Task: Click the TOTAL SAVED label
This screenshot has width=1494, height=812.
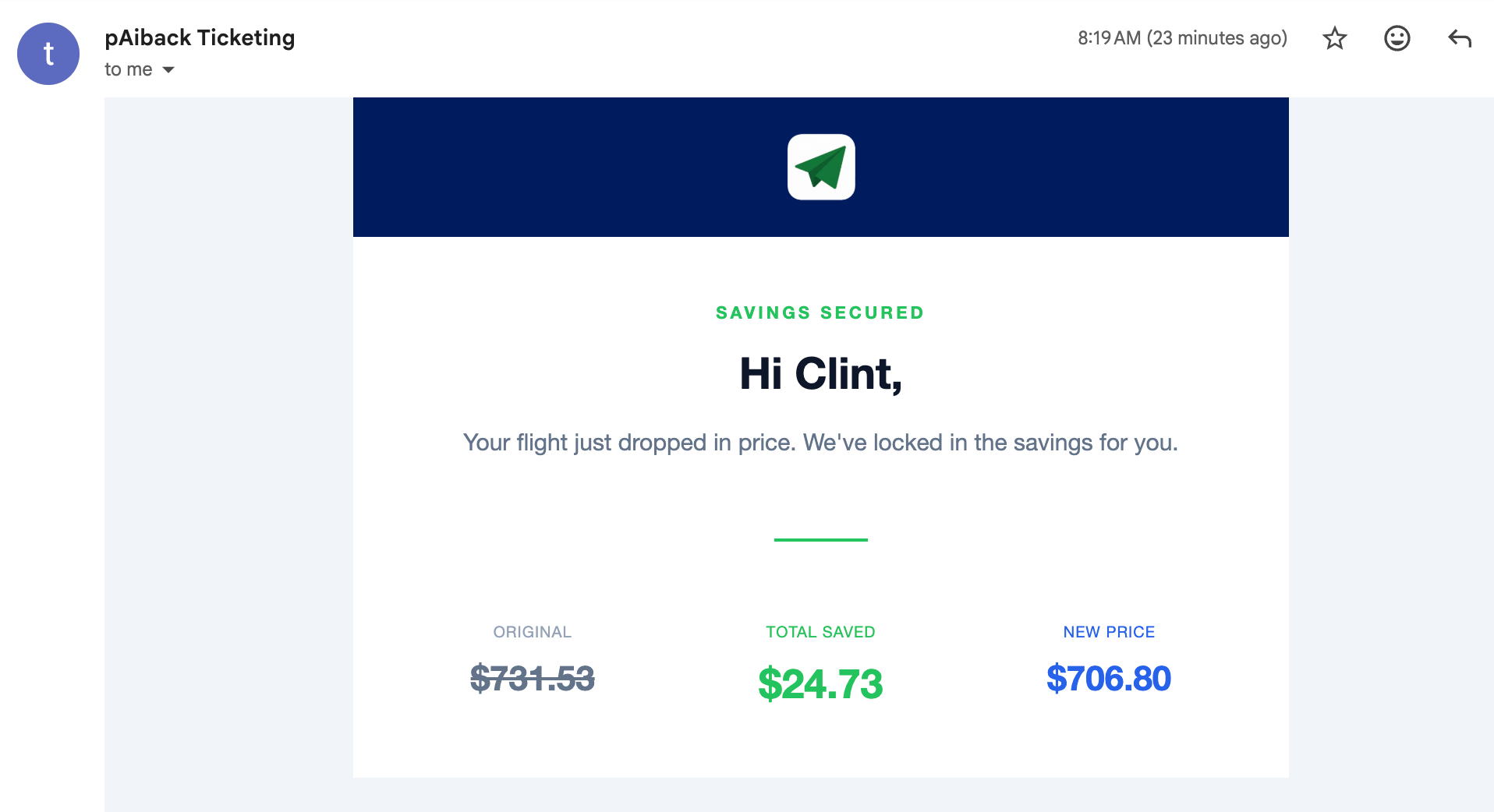Action: (x=820, y=632)
